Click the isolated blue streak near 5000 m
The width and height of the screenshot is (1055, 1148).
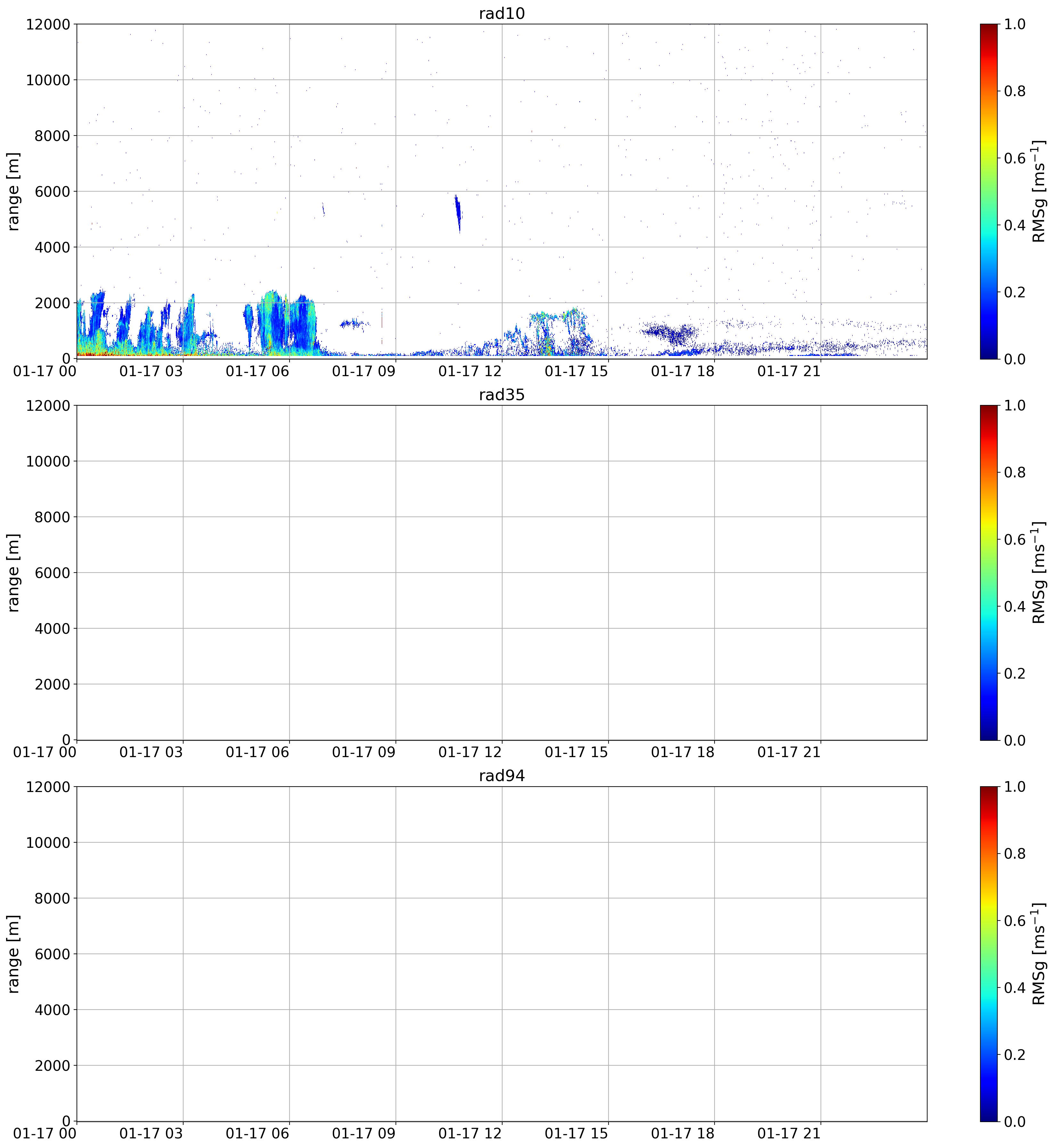458,214
